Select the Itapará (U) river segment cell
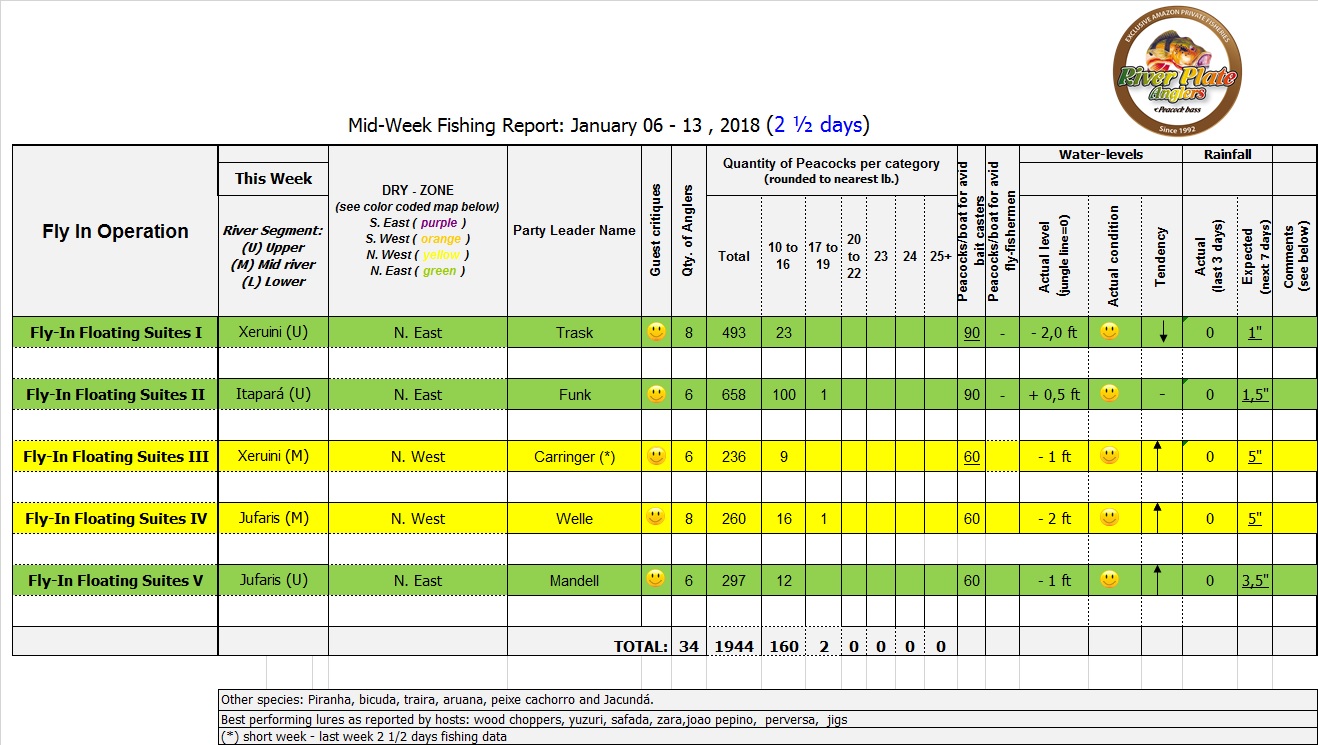The image size is (1318, 745). point(273,395)
